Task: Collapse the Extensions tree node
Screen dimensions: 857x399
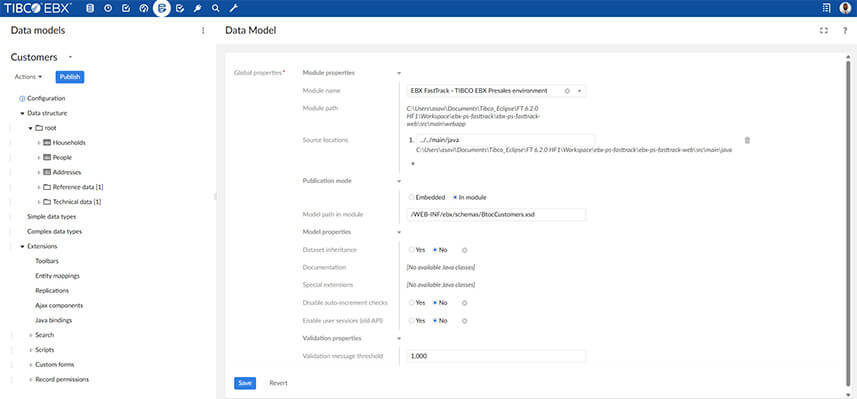Action: [x=22, y=247]
